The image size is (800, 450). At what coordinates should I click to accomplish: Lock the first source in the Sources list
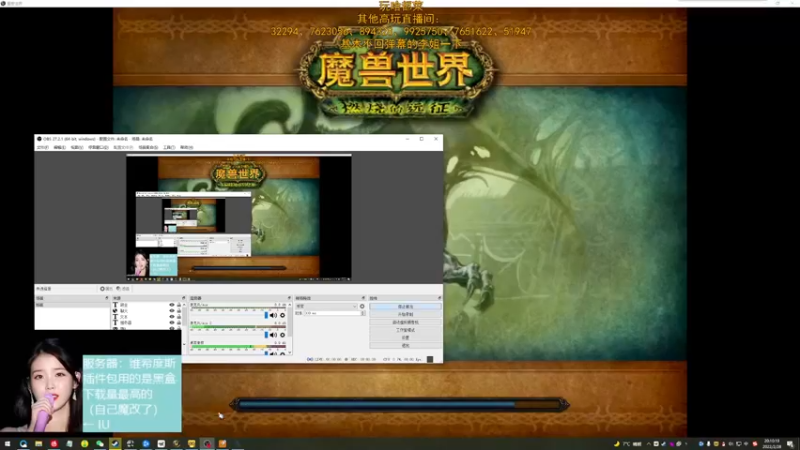pos(179,305)
